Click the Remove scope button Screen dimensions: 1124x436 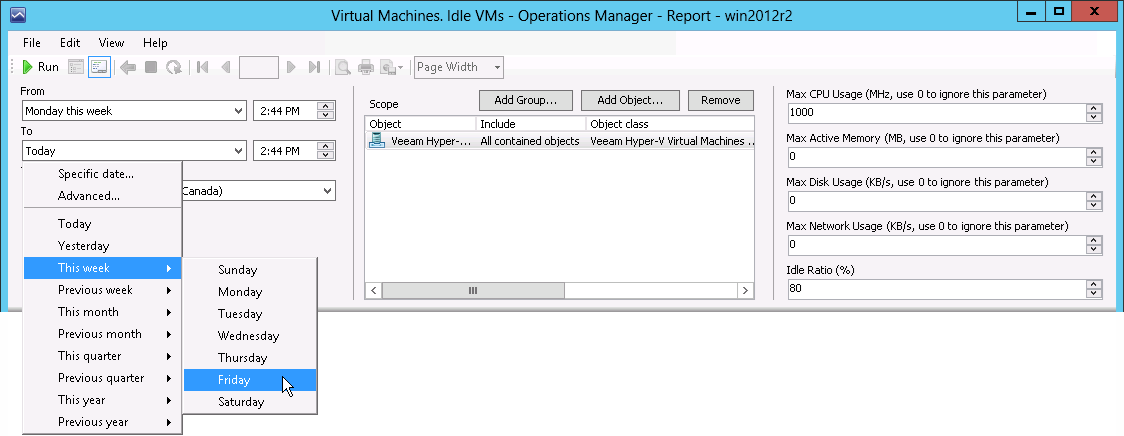tap(720, 100)
